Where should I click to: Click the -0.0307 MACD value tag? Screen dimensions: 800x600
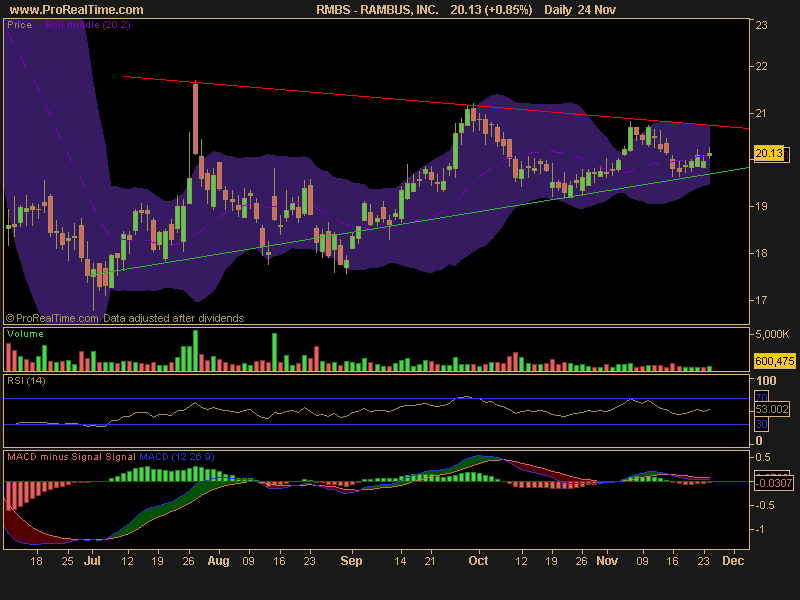774,483
